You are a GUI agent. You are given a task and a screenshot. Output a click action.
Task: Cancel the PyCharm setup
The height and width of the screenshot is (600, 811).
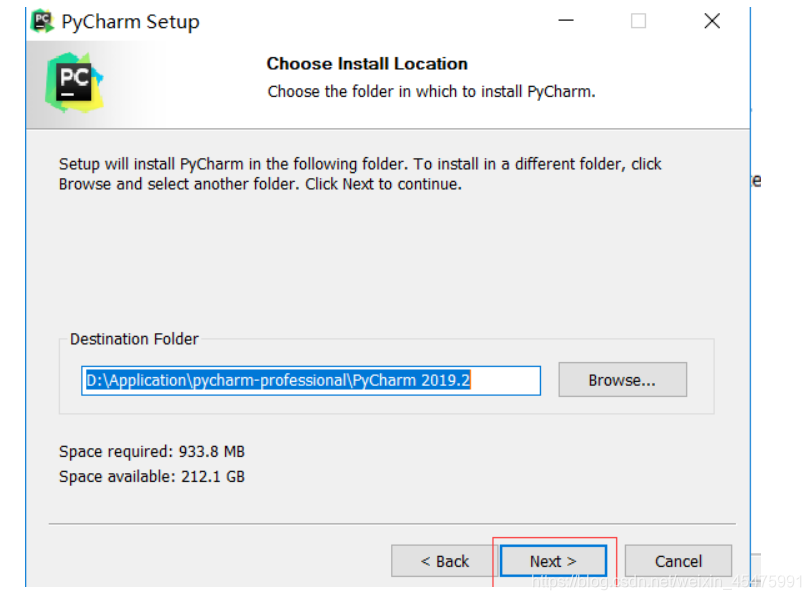point(678,561)
